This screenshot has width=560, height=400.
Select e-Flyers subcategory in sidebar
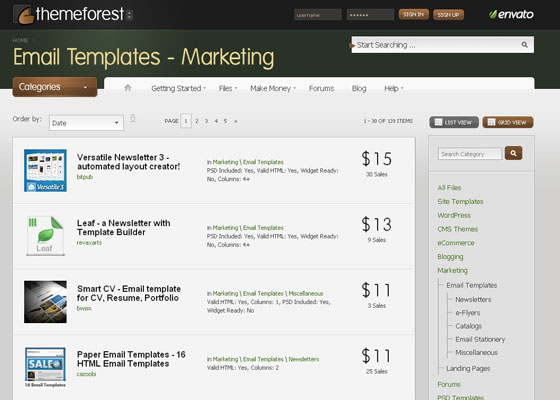pyautogui.click(x=468, y=312)
